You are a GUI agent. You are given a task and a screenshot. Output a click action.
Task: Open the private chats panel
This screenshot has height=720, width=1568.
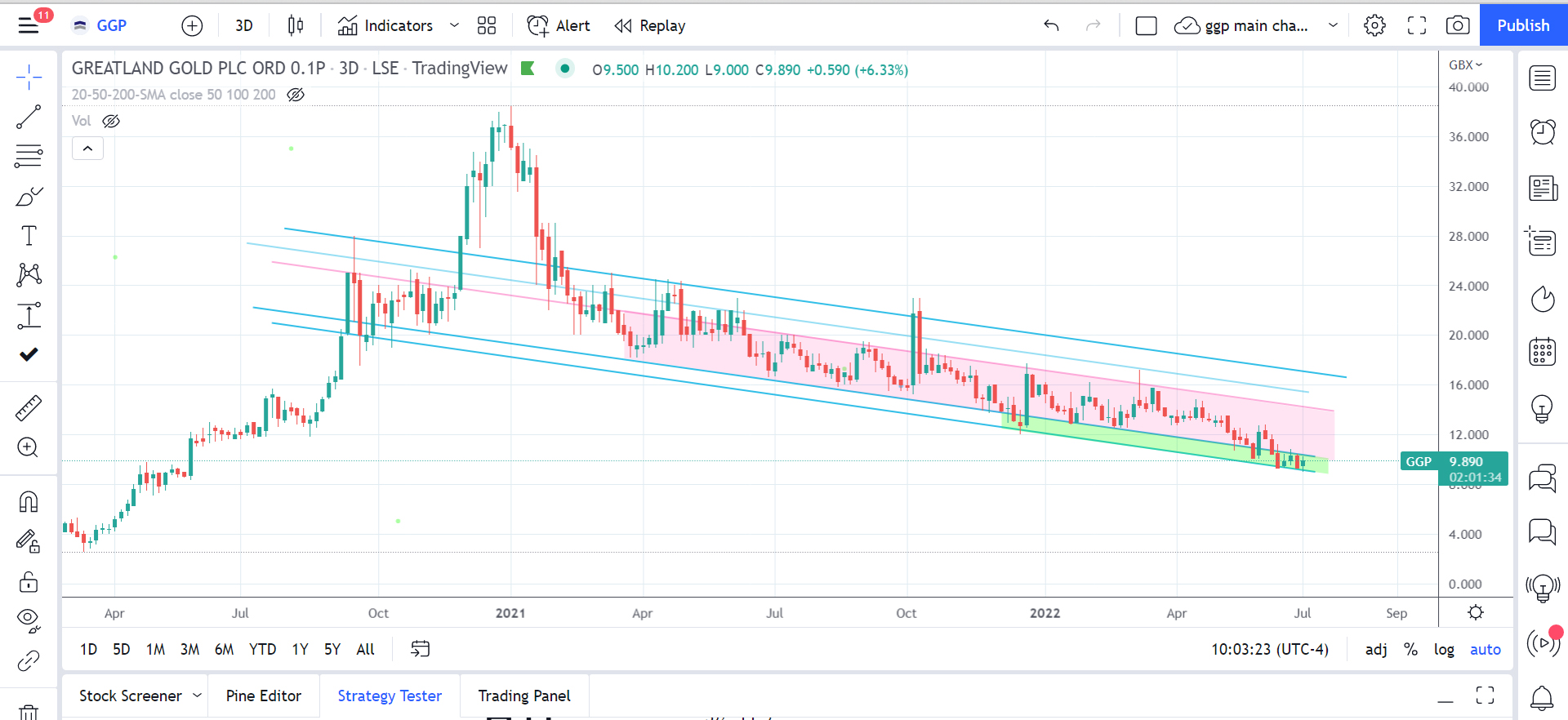coord(1542,532)
